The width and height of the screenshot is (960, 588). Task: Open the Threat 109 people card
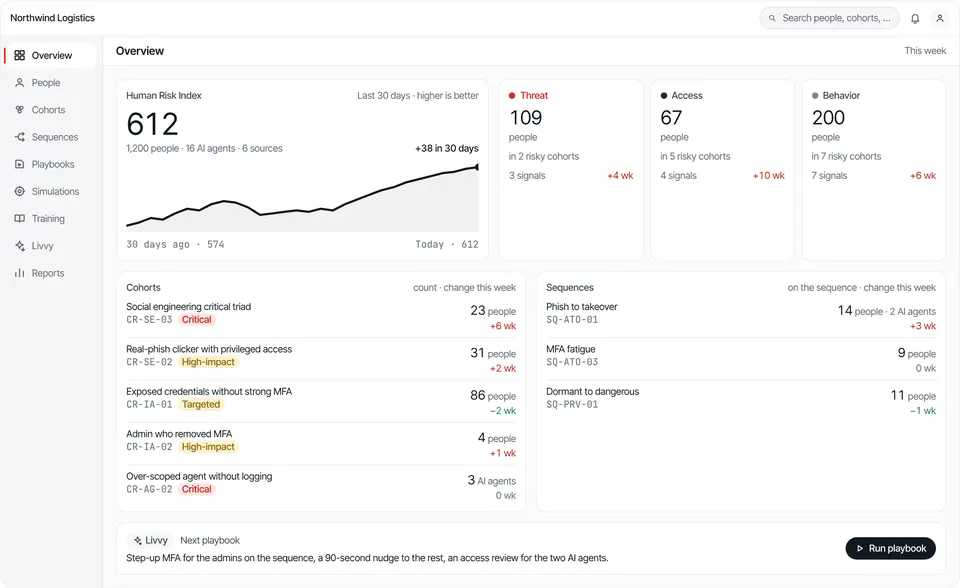coord(571,170)
